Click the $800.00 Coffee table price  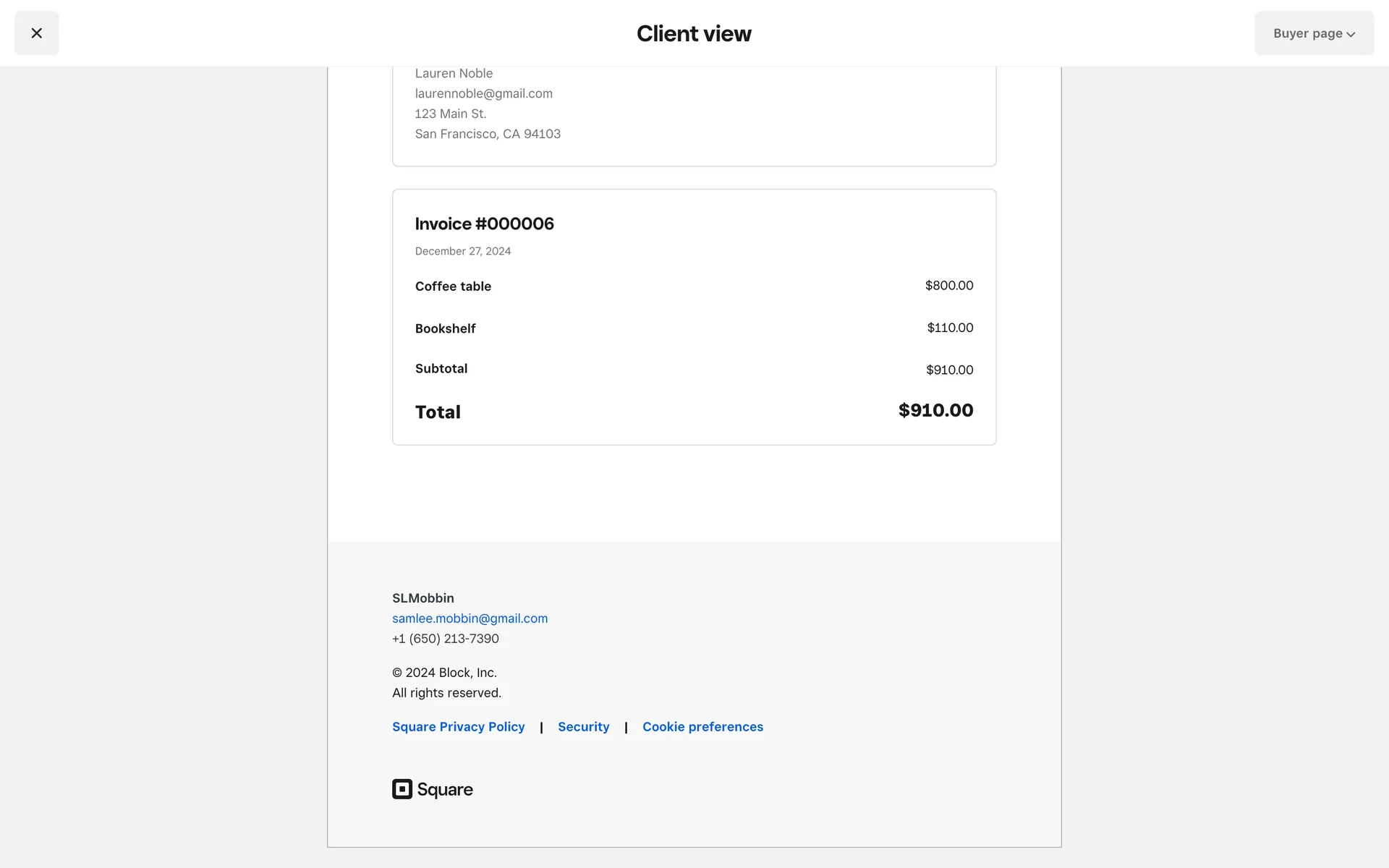[948, 286]
